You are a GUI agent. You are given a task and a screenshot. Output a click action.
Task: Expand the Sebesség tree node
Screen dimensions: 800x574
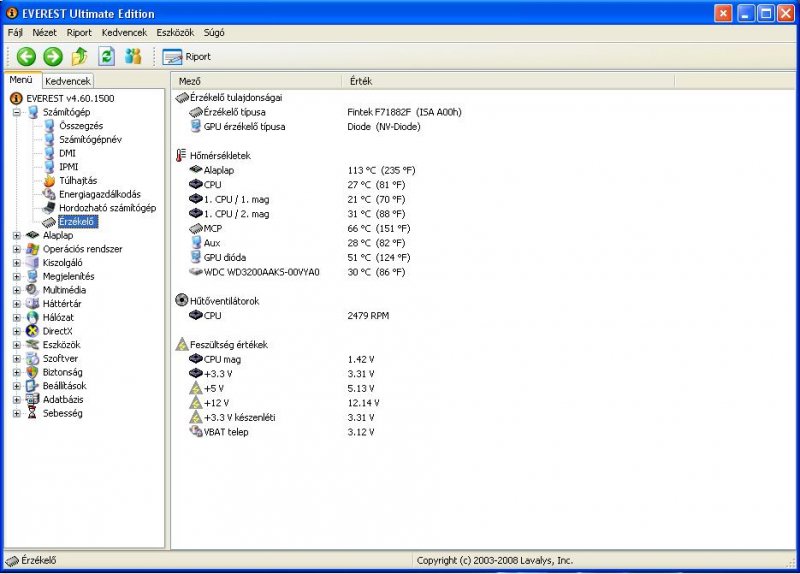click(x=17, y=414)
